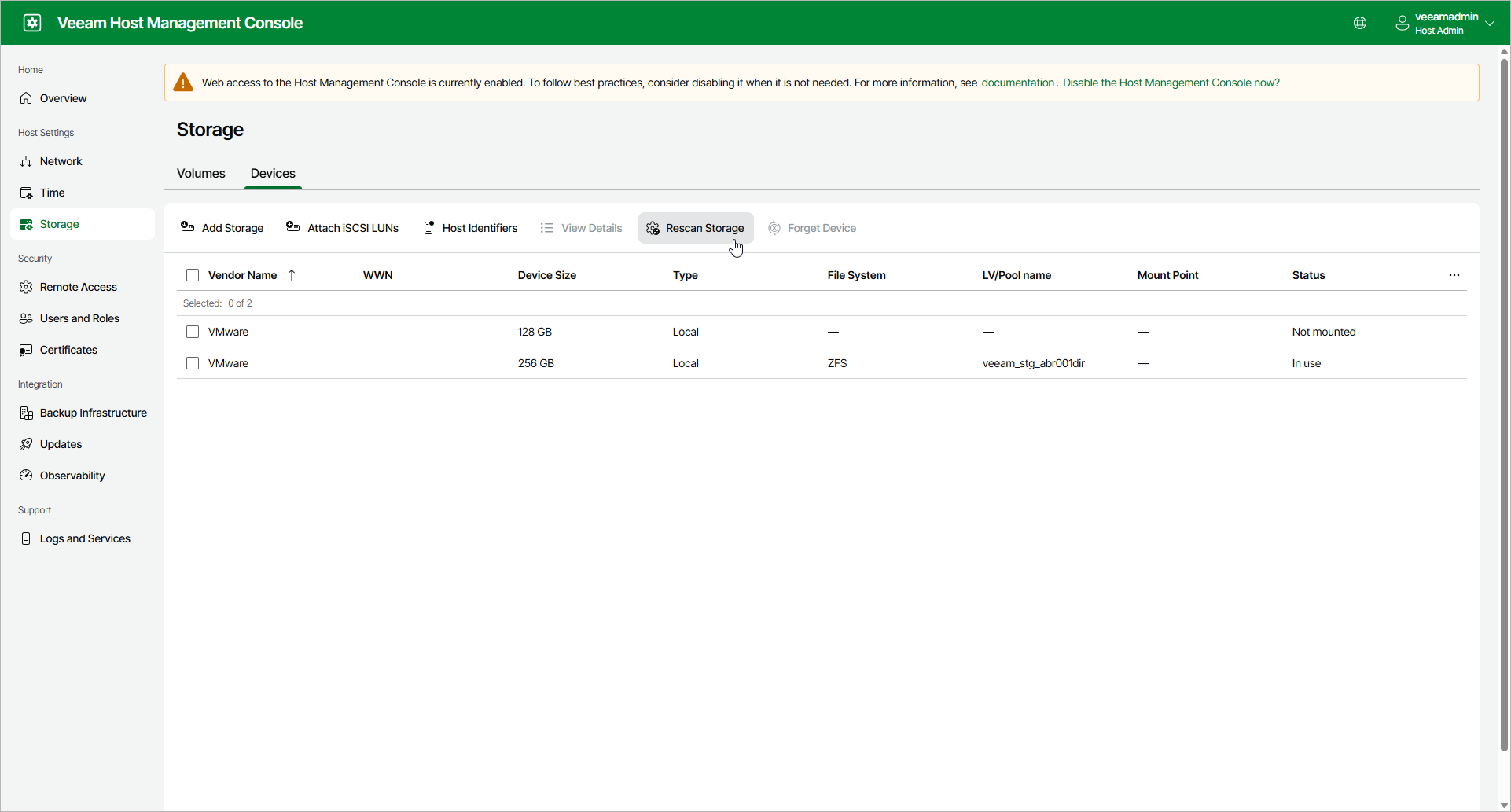Screen dimensions: 1511x812
Task: Click the WWN column header
Action: 377,275
